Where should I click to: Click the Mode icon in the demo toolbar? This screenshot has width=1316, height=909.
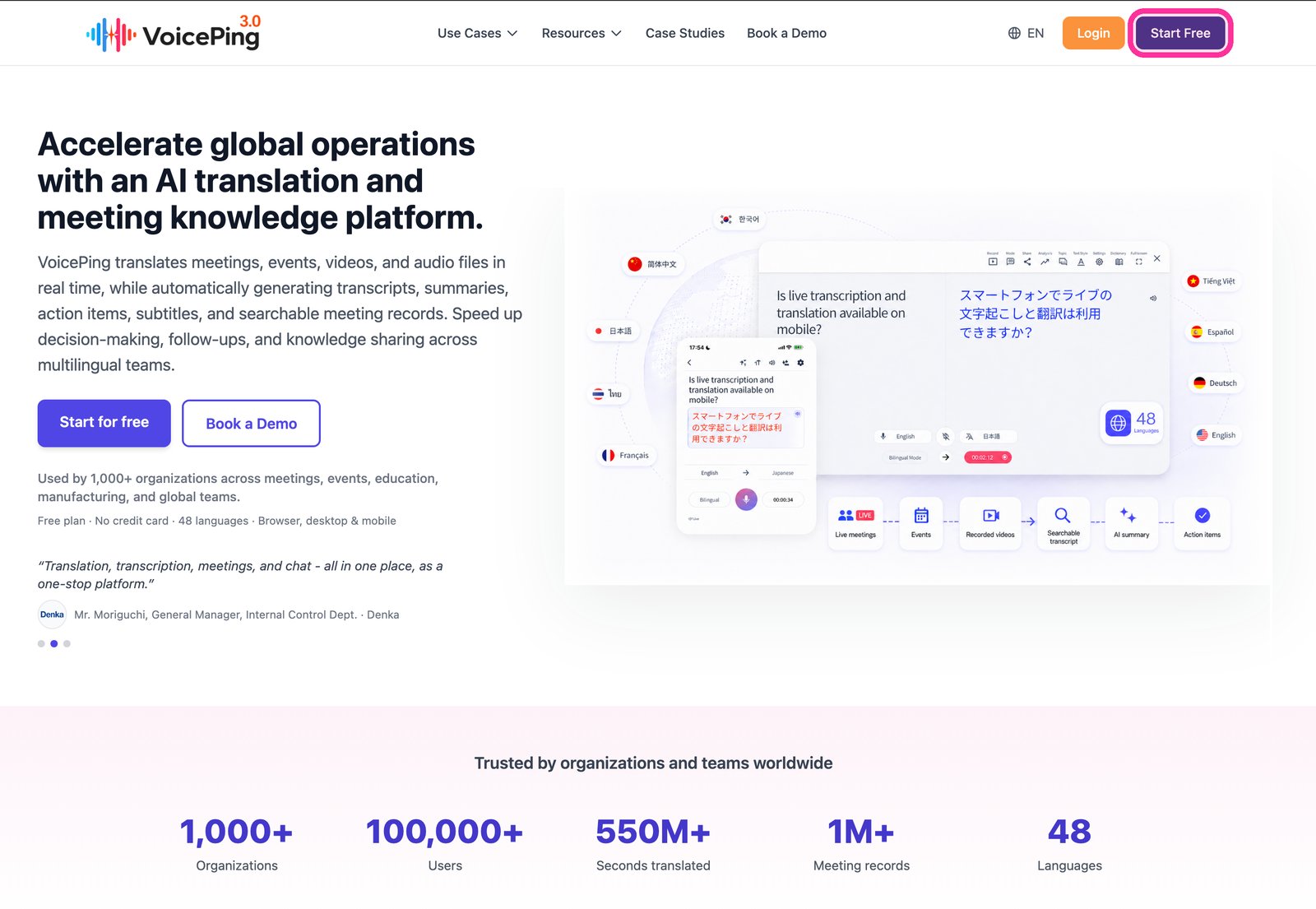[x=1010, y=262]
